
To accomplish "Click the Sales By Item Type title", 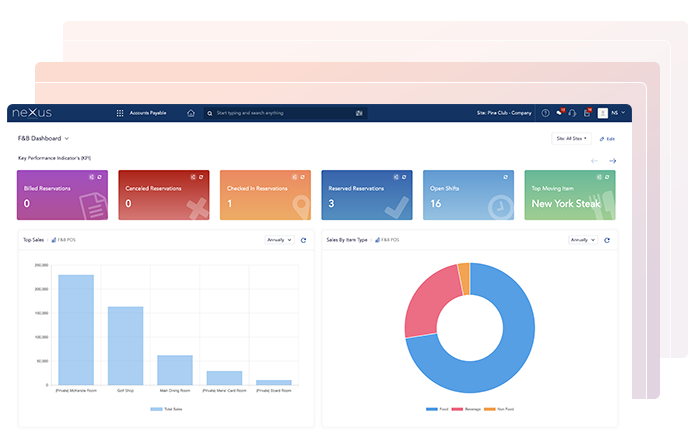I will pos(347,240).
